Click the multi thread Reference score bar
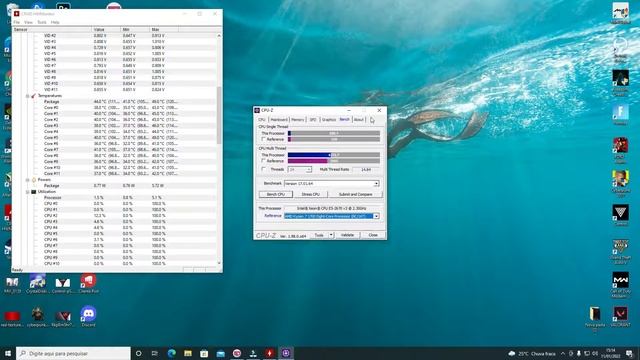The height and width of the screenshot is (360, 640). 334,161
